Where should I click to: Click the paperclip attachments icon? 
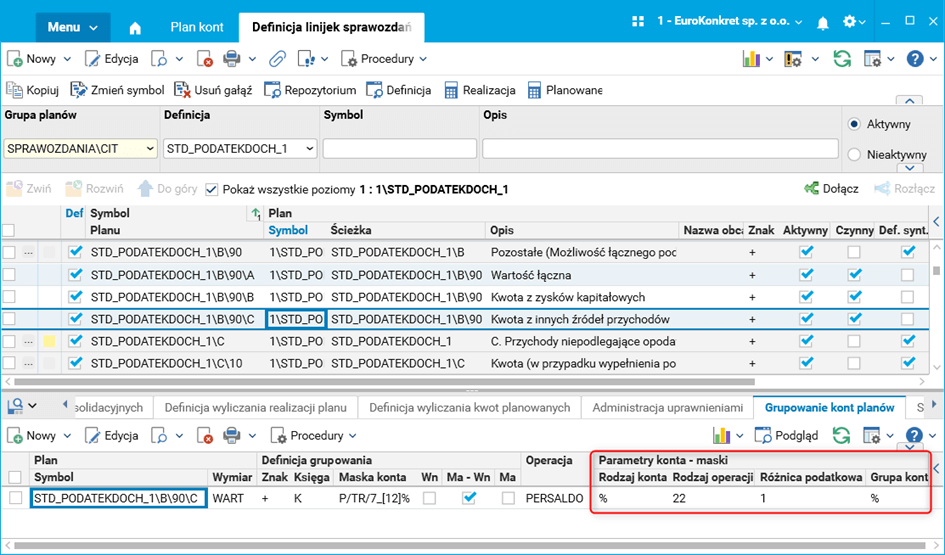pyautogui.click(x=277, y=59)
